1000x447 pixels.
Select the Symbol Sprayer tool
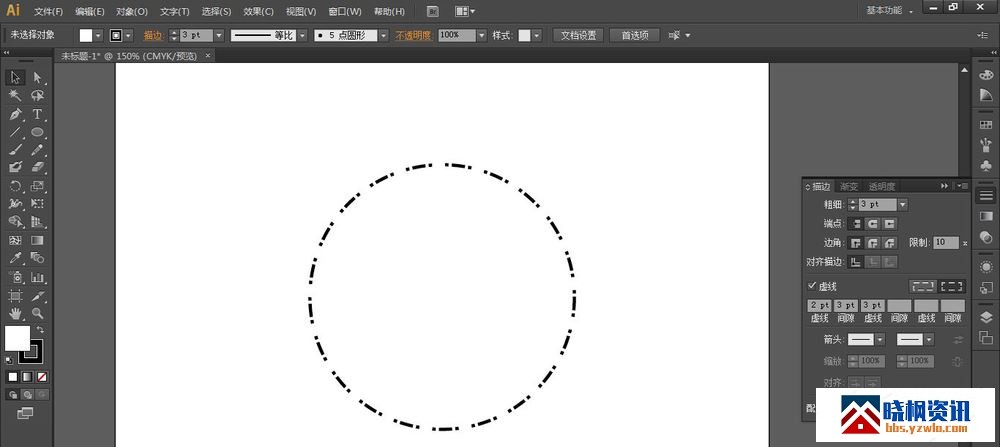(x=15, y=277)
